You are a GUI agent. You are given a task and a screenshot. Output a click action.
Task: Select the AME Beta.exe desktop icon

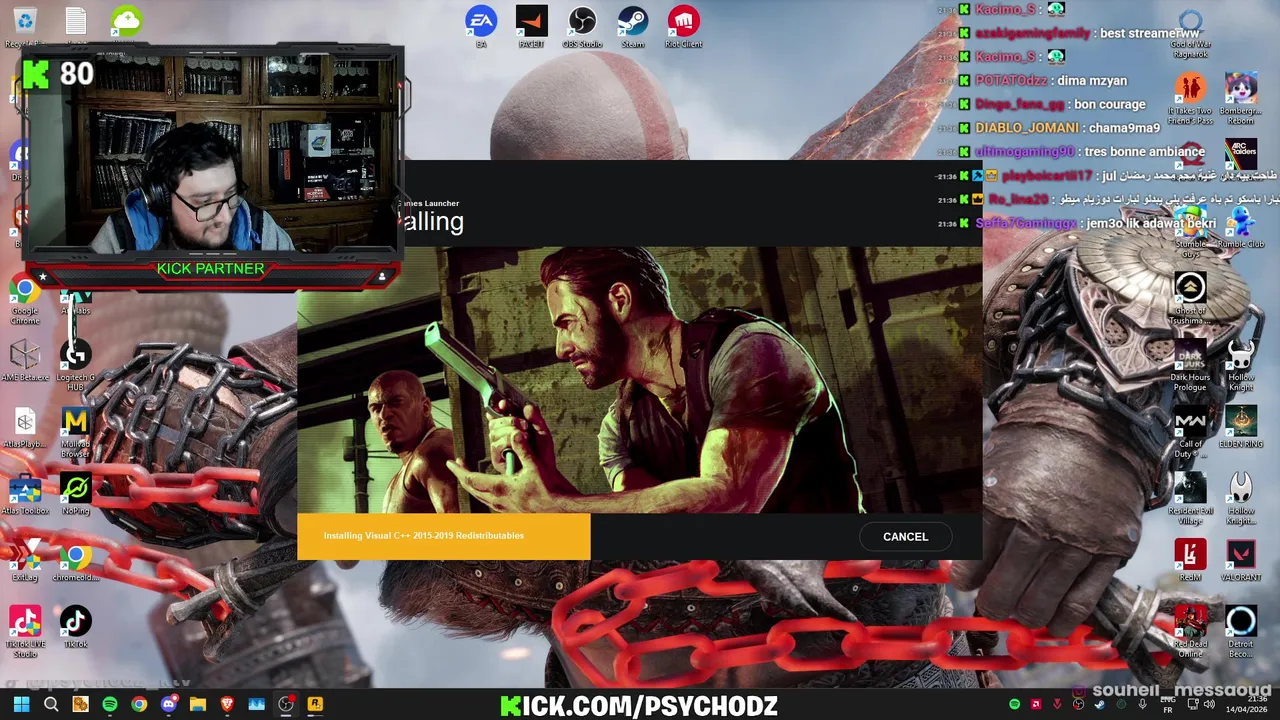[25, 360]
